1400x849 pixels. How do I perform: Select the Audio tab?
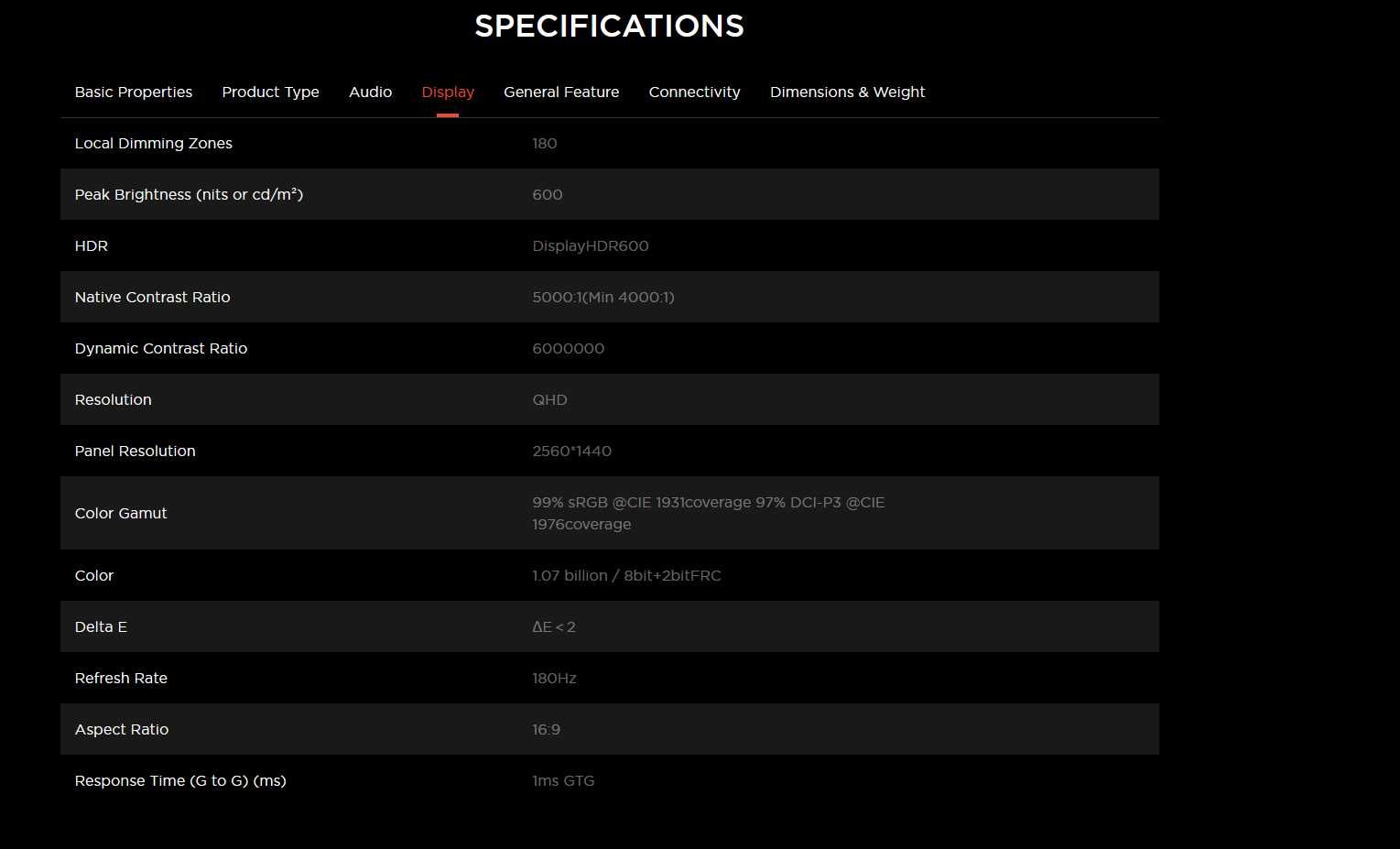click(370, 92)
